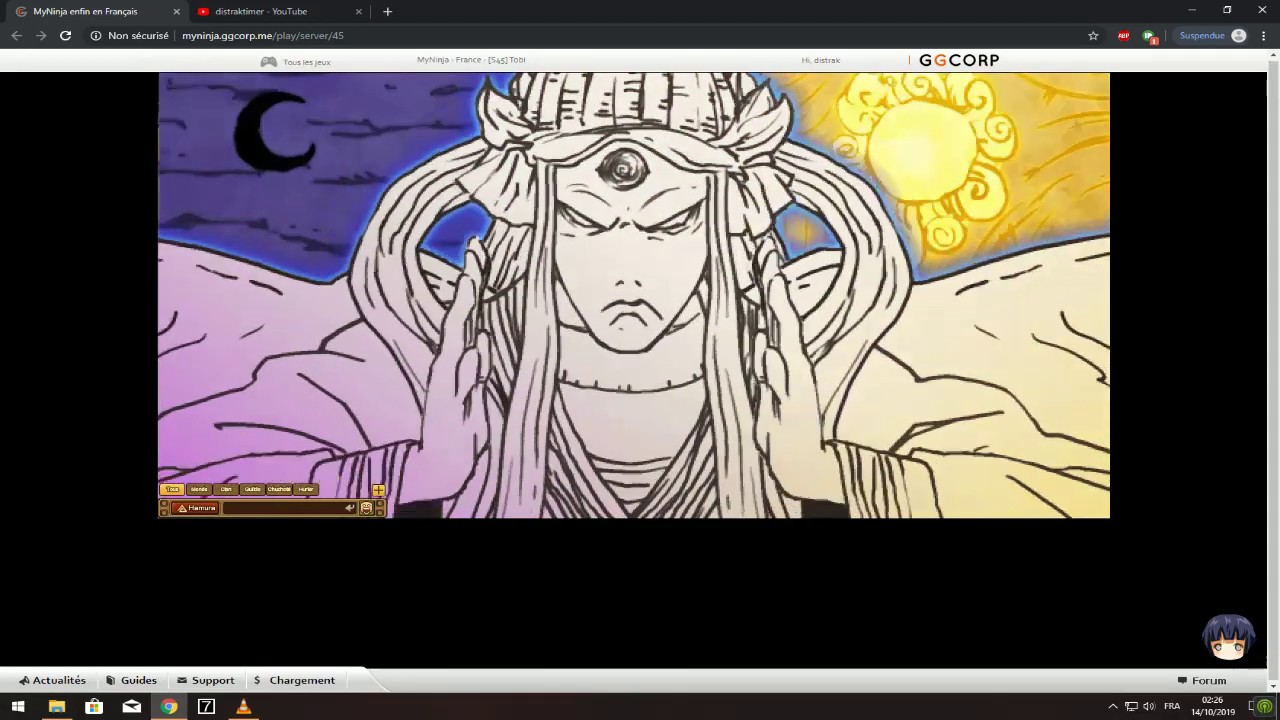Click the GGCORP logo

pos(959,60)
